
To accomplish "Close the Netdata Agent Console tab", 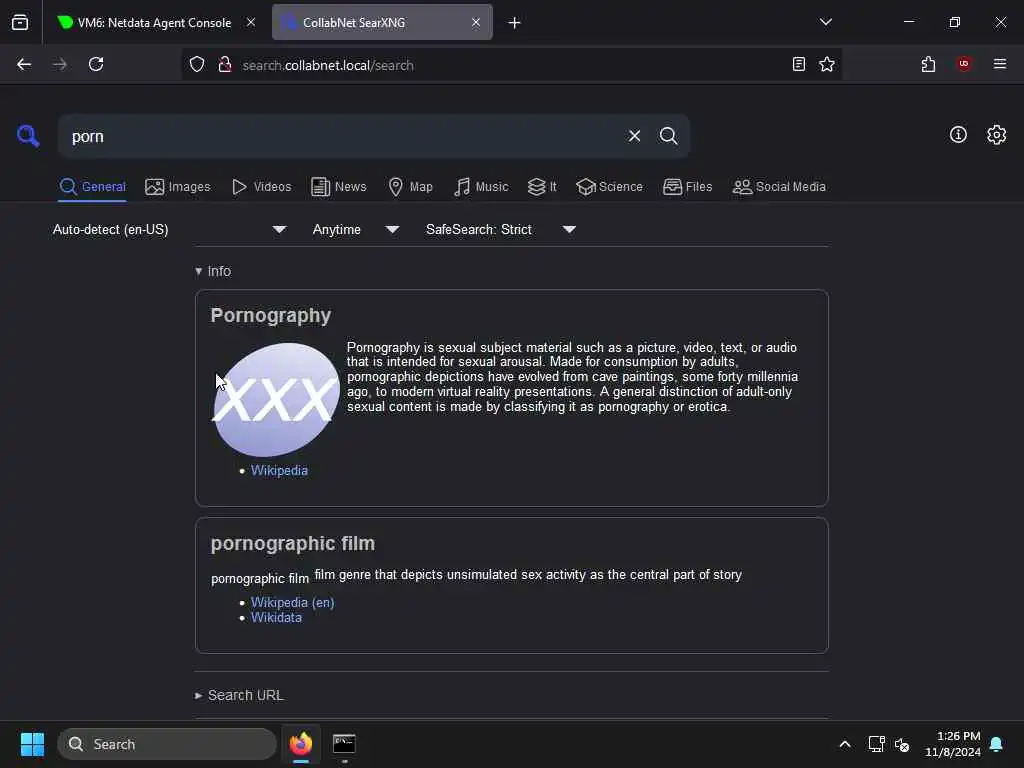I will coord(251,22).
